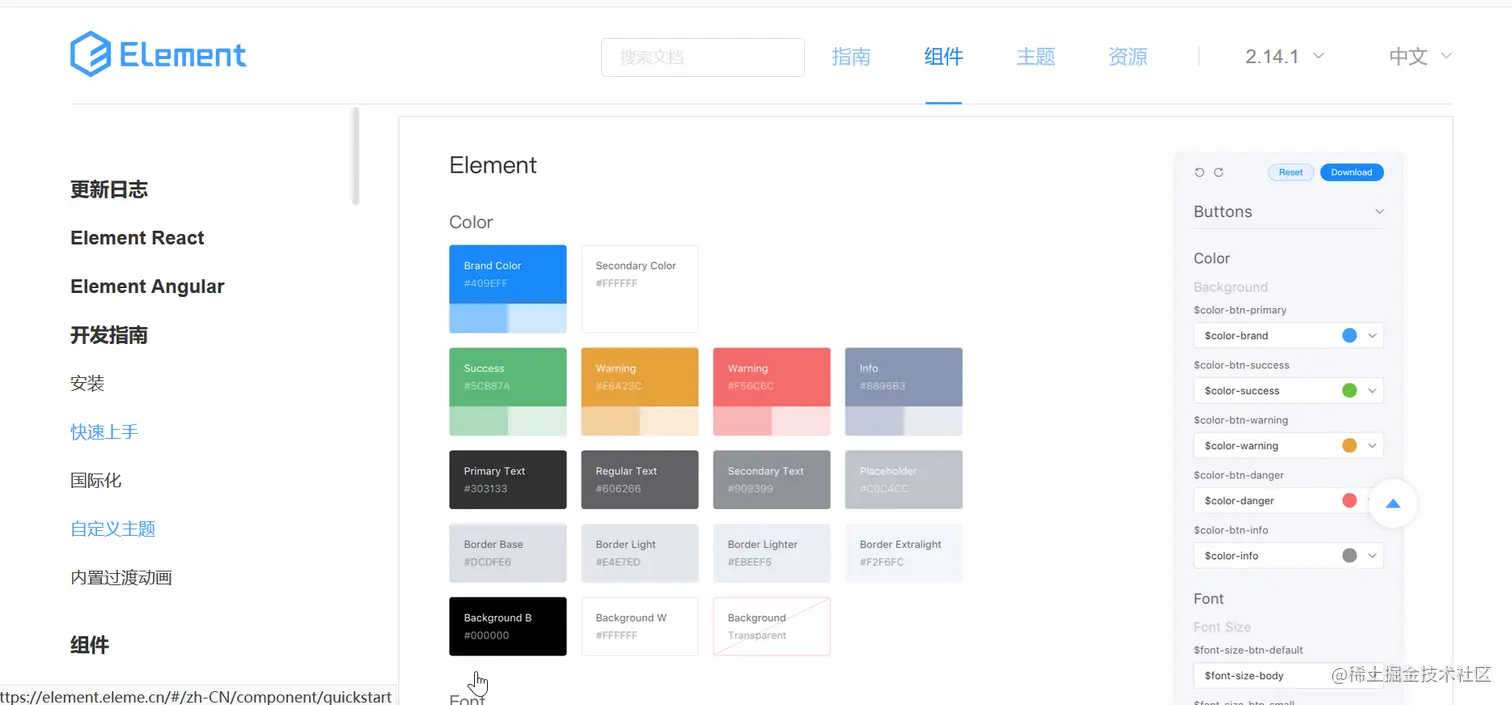Viewport: 1512px width, 705px height.
Task: Select the Placeholder #C0C4CC swatch
Action: 904,480
